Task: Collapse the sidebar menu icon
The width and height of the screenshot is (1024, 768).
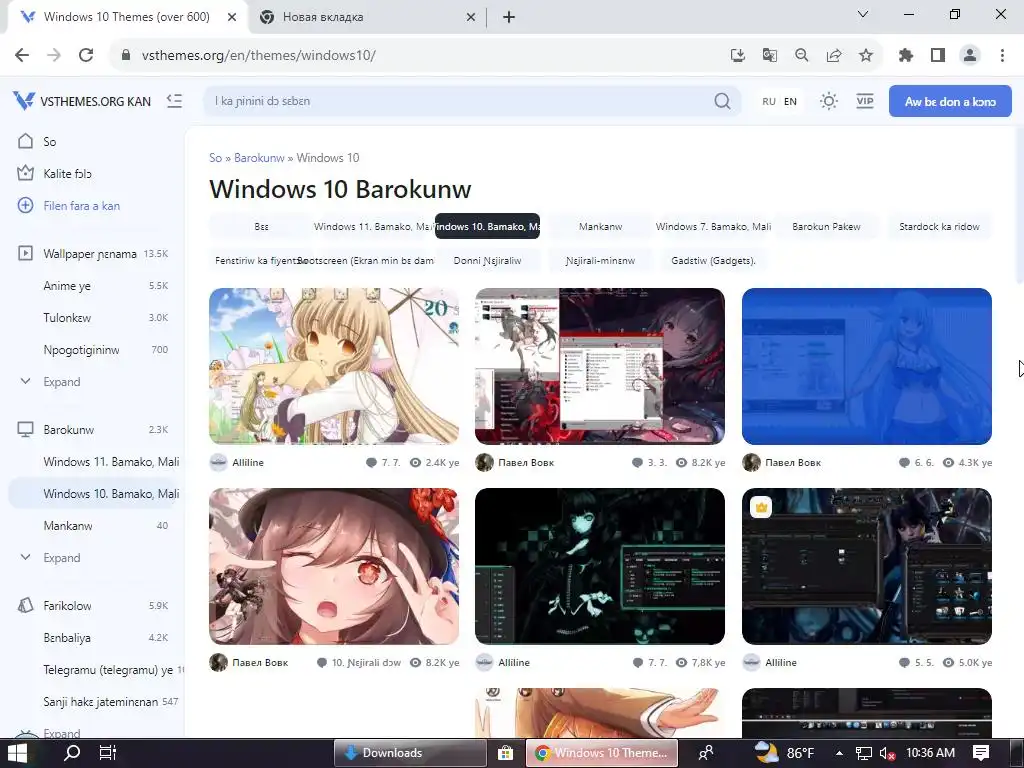Action: point(174,101)
